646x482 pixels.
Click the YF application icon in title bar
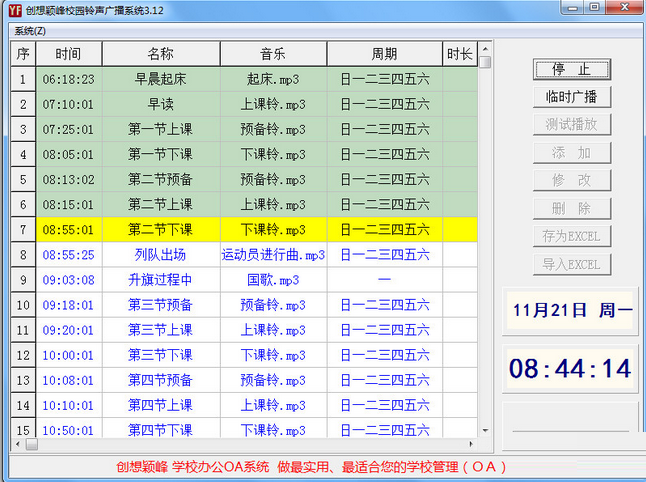pyautogui.click(x=15, y=10)
